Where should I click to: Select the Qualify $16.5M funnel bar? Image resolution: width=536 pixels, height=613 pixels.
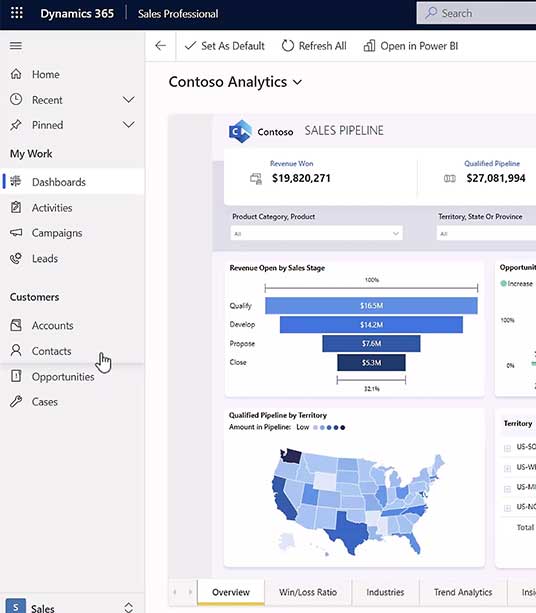pos(371,305)
